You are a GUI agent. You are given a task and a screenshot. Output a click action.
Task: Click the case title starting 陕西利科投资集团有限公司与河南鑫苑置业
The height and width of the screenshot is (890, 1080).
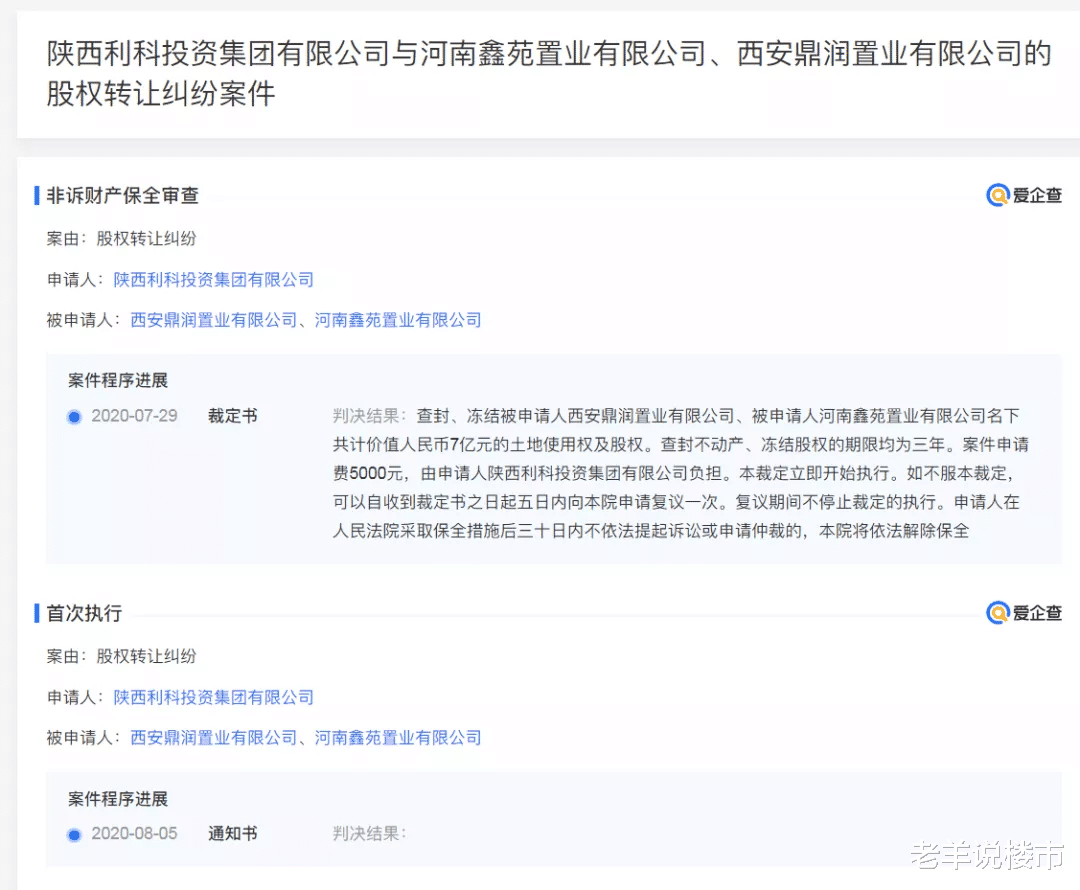[x=548, y=73]
